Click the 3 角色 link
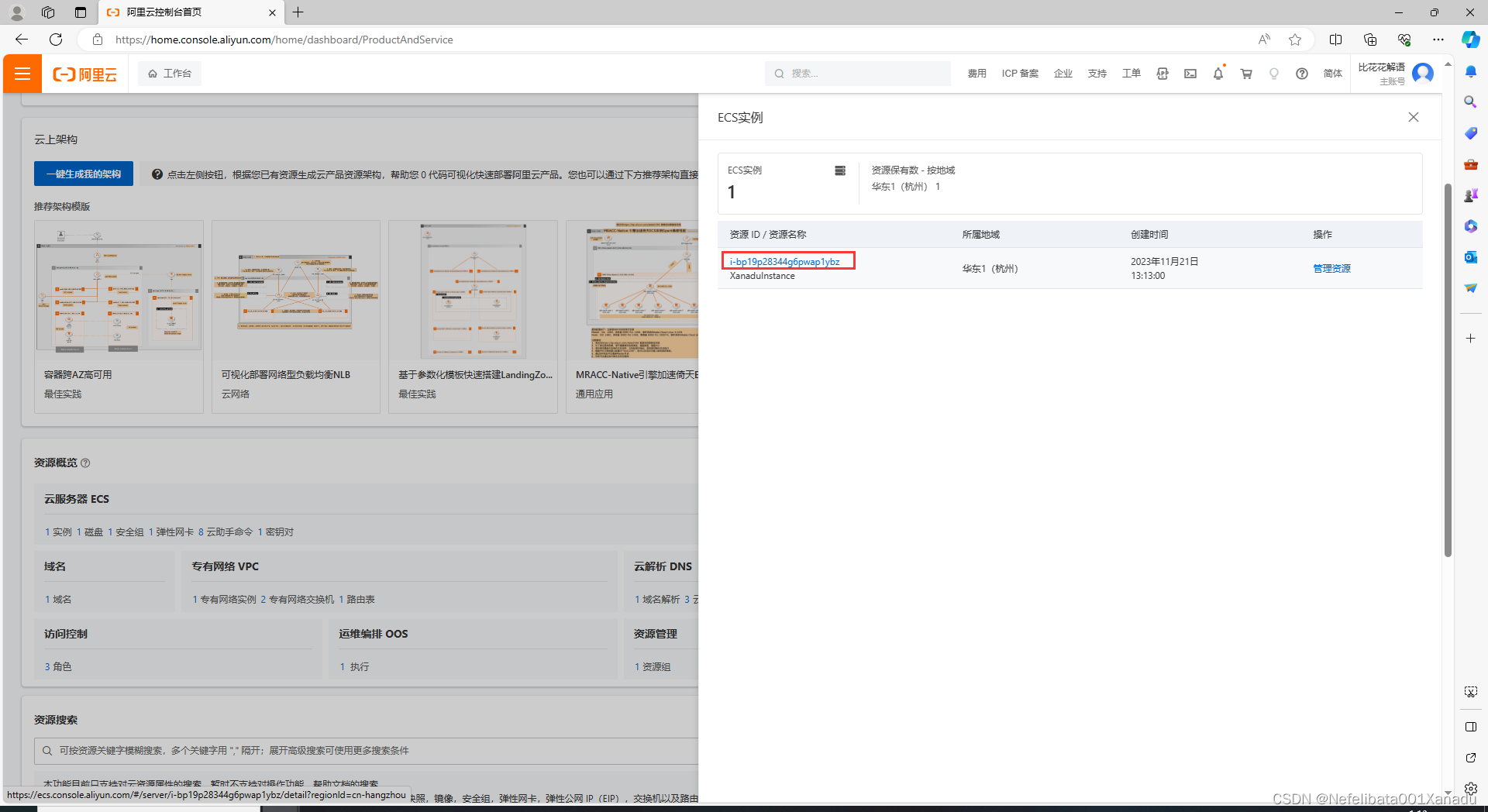 coord(58,667)
